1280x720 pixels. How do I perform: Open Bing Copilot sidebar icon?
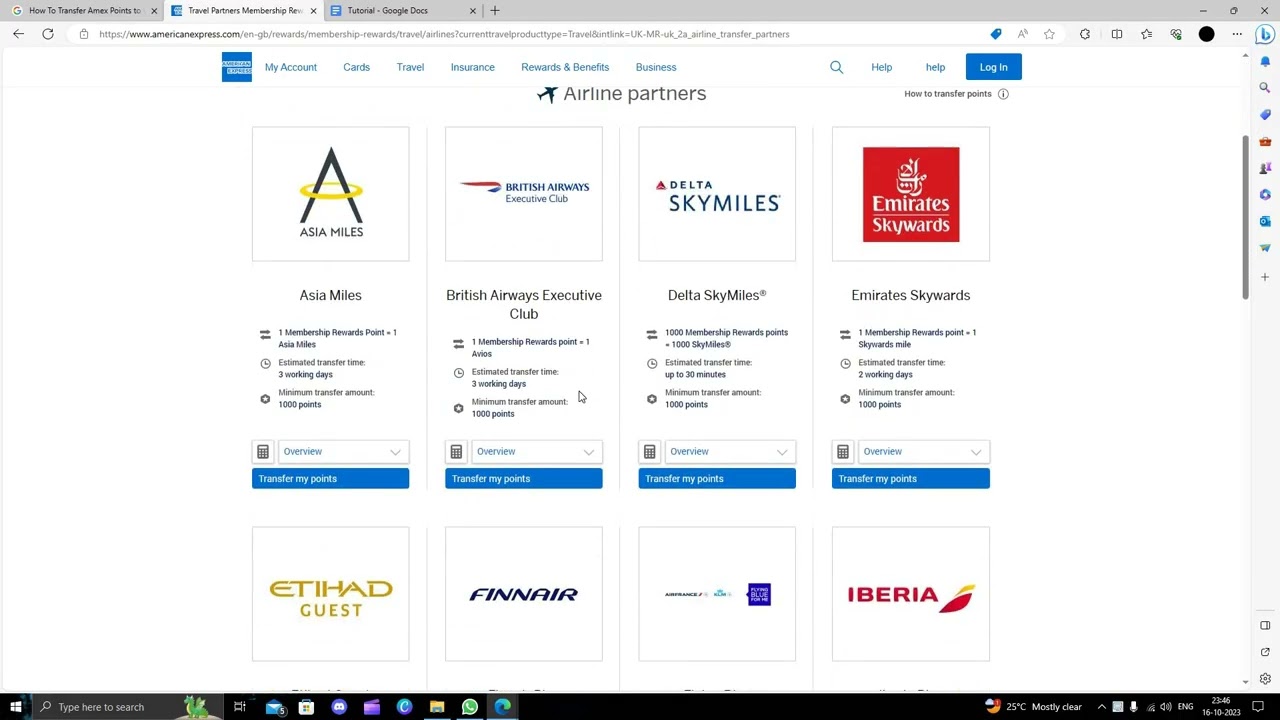[1265, 34]
